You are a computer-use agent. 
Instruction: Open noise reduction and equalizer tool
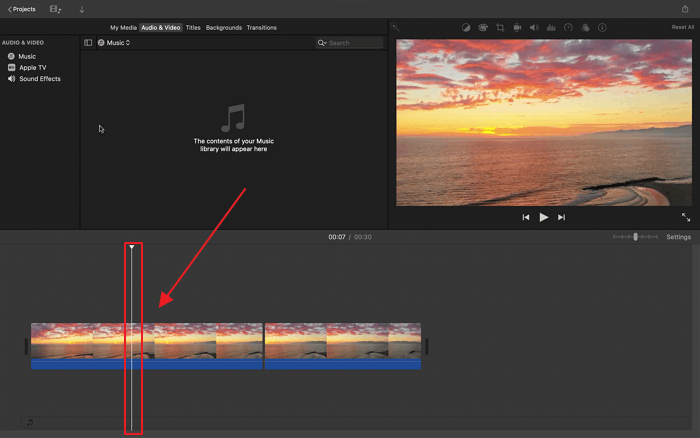point(550,28)
